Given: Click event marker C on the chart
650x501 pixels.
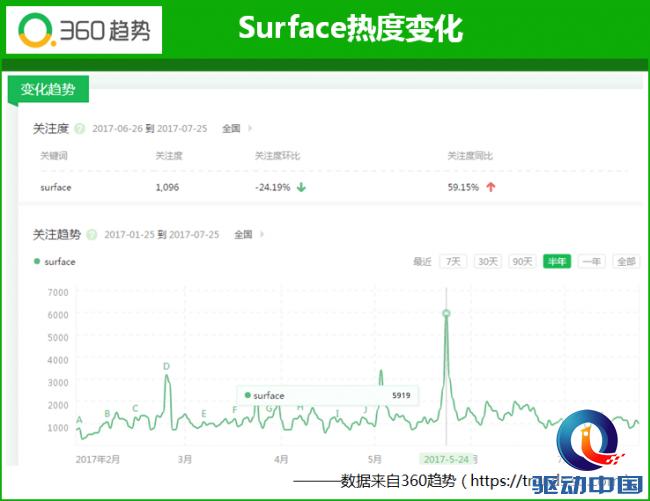Looking at the screenshot, I should pos(135,409).
